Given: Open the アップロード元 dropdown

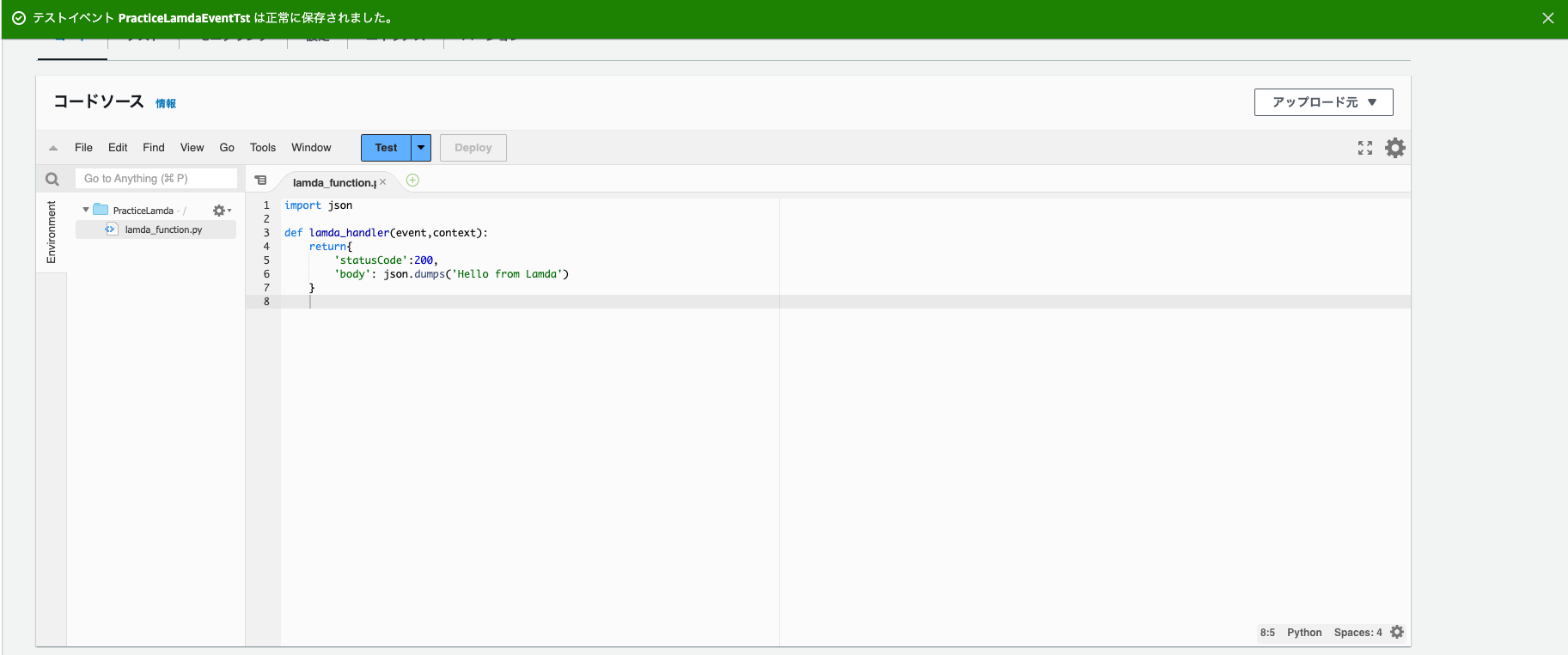Looking at the screenshot, I should [1323, 102].
